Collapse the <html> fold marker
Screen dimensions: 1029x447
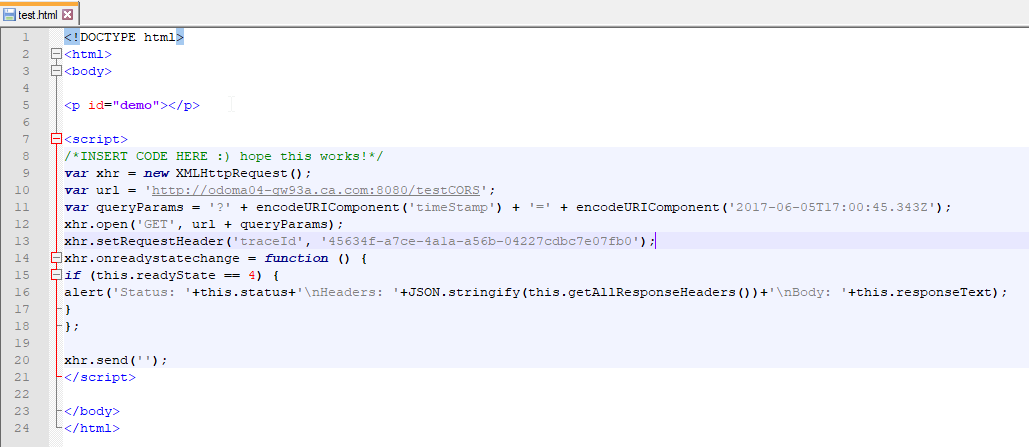click(56, 54)
